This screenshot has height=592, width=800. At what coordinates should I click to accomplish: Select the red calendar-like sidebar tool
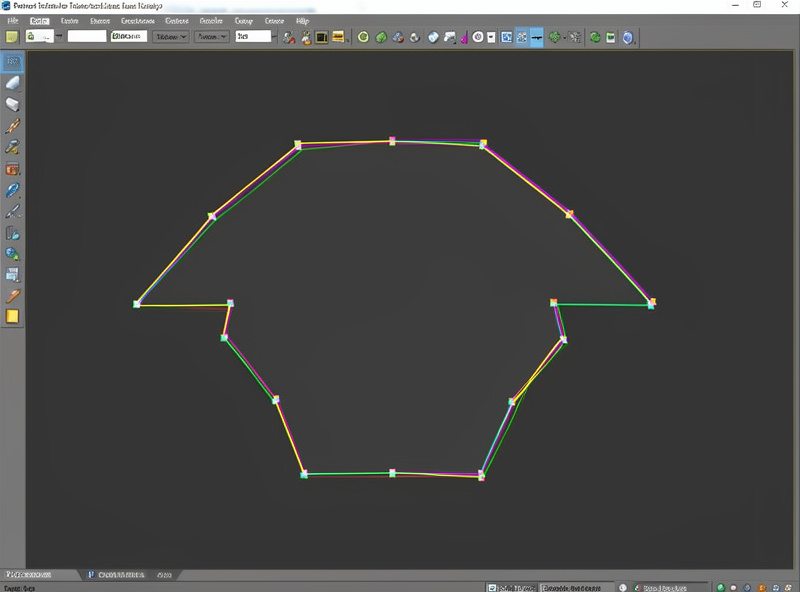pos(12,168)
